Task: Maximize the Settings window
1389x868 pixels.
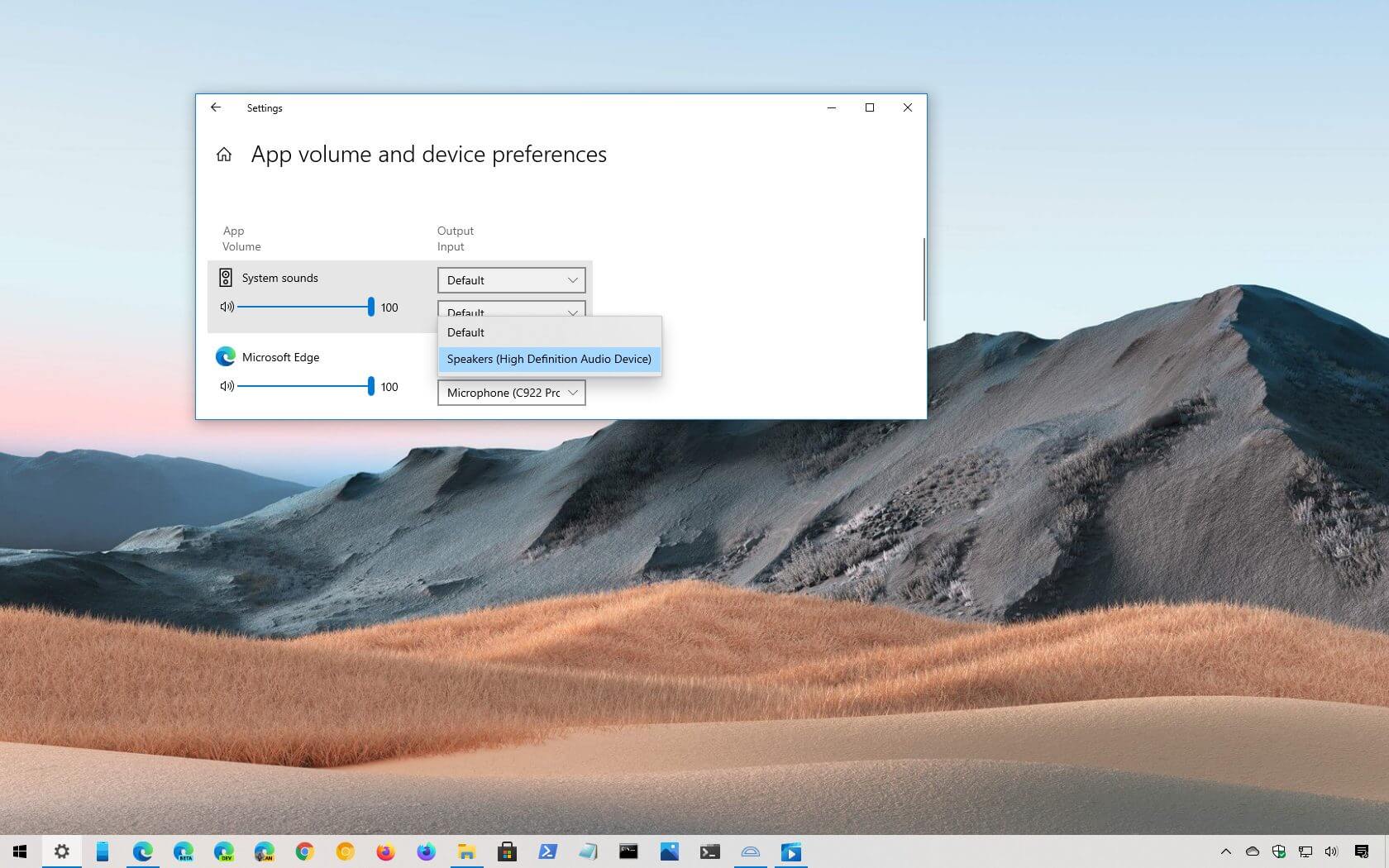Action: 870,107
